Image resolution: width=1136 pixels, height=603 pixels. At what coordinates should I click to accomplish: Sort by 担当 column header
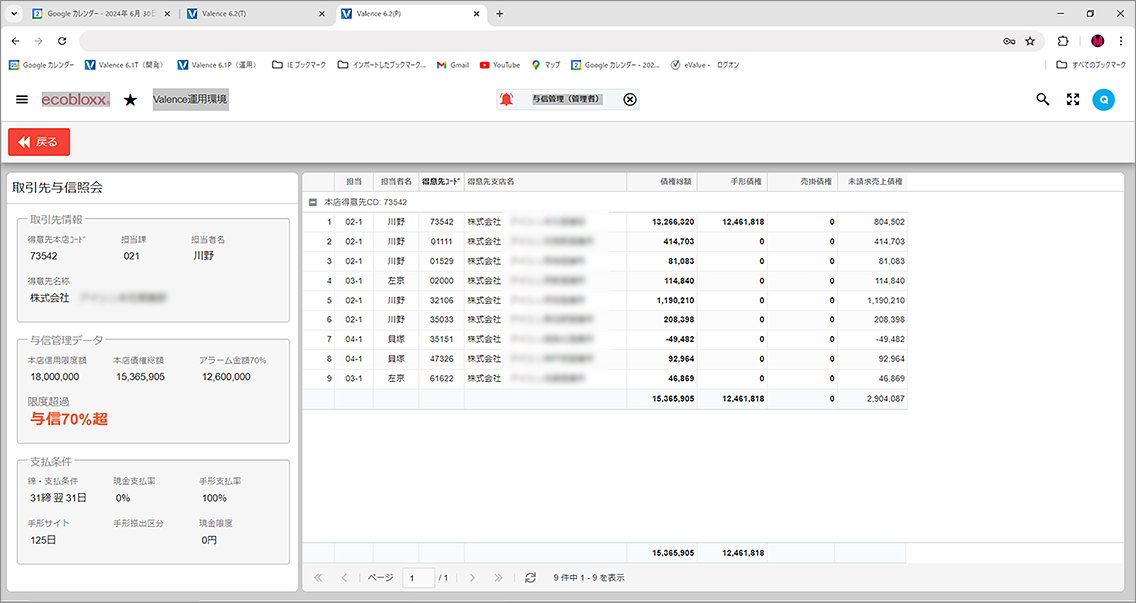click(354, 182)
